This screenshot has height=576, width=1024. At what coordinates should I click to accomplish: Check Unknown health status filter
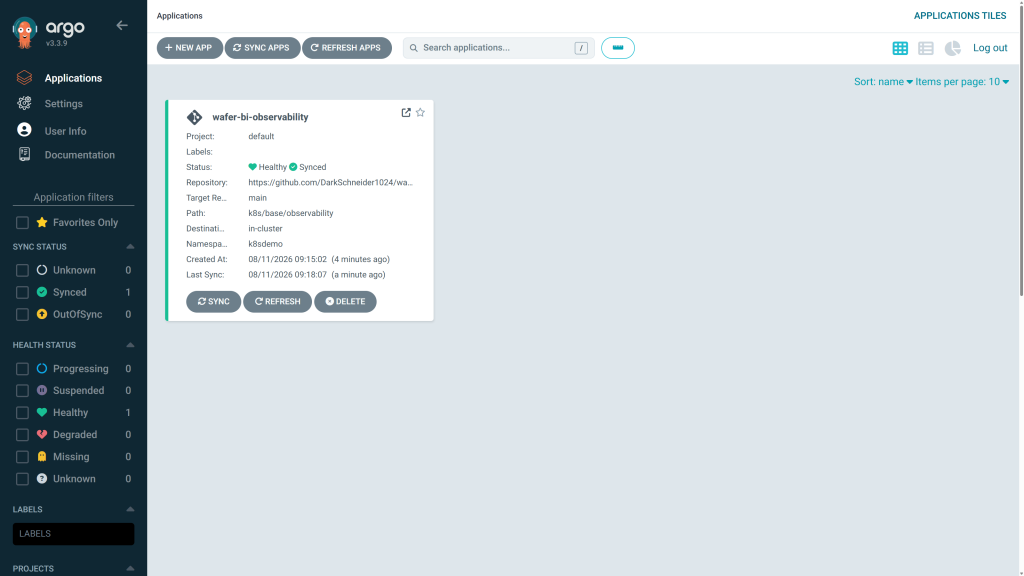coord(22,479)
